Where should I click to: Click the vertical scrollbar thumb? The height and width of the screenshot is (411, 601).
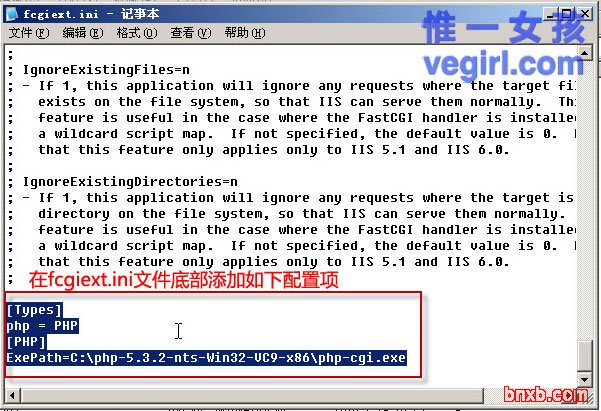pyautogui.click(x=585, y=355)
